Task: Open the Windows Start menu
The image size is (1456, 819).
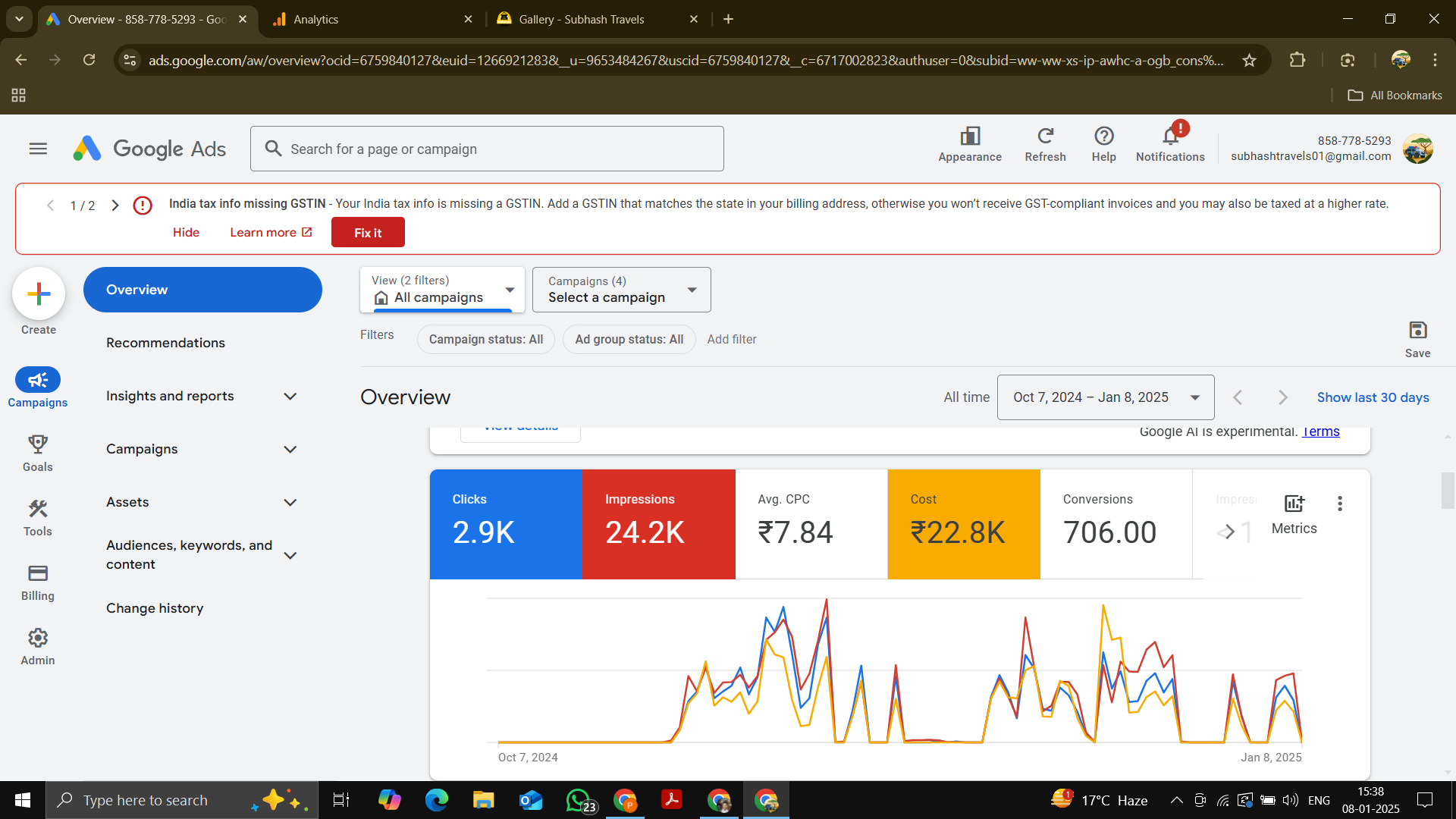Action: point(23,800)
